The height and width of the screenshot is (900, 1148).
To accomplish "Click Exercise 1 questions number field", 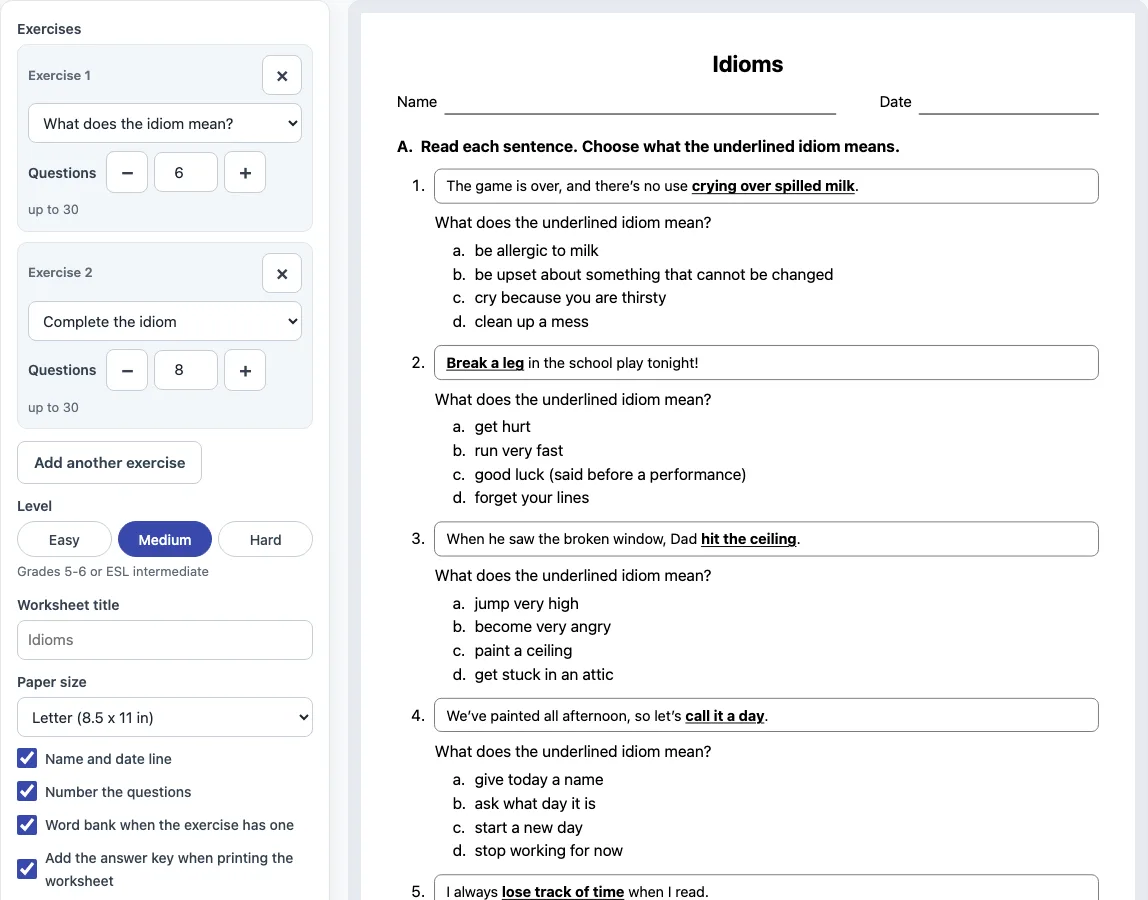I will 186,173.
